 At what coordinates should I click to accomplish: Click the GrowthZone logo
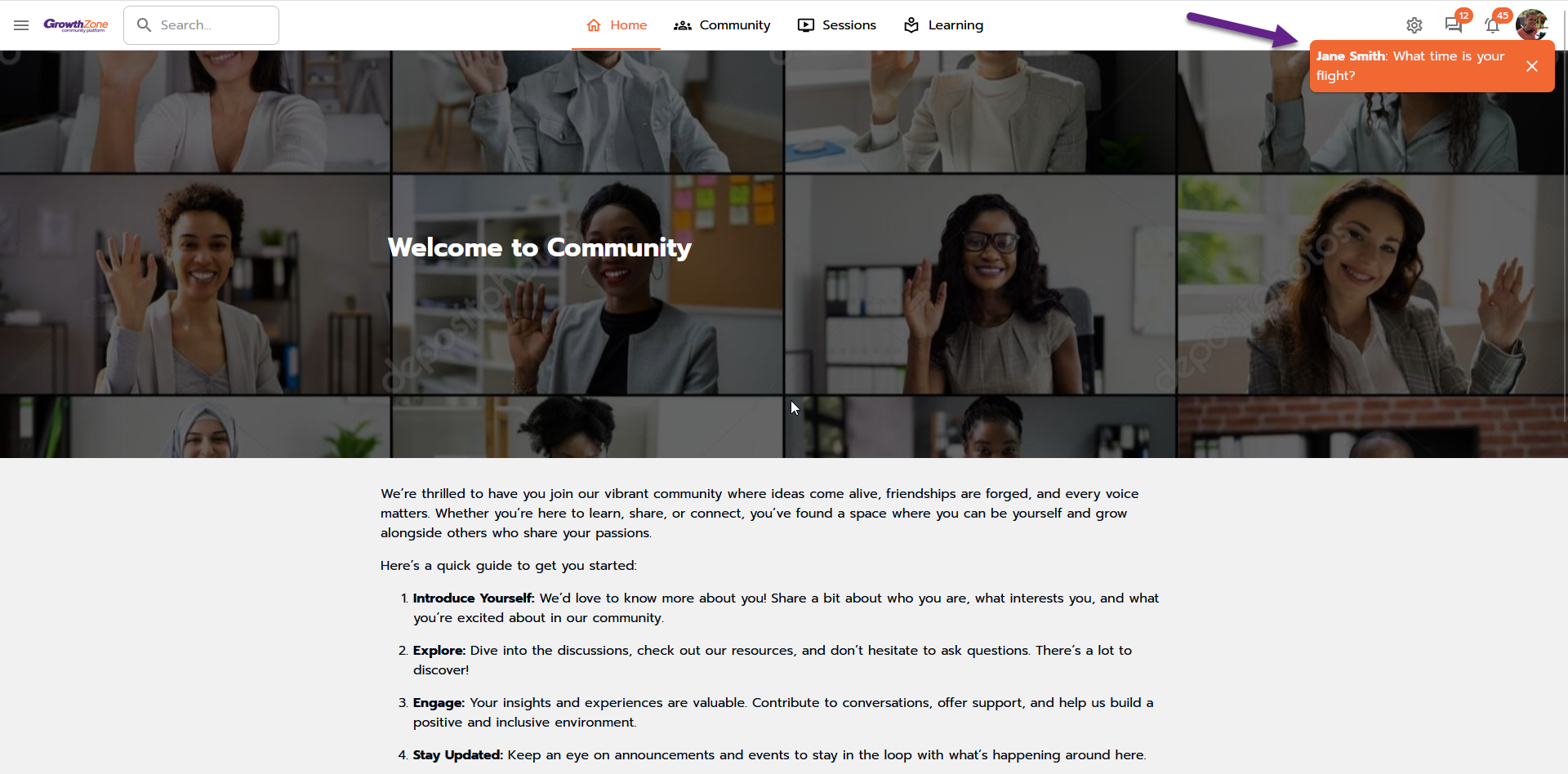76,25
